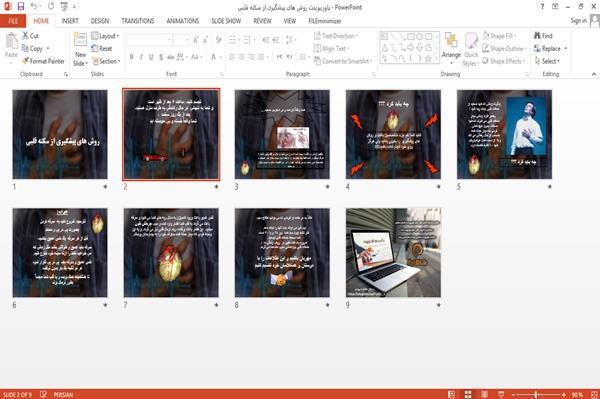Click zoom out minus button

coord(513,394)
